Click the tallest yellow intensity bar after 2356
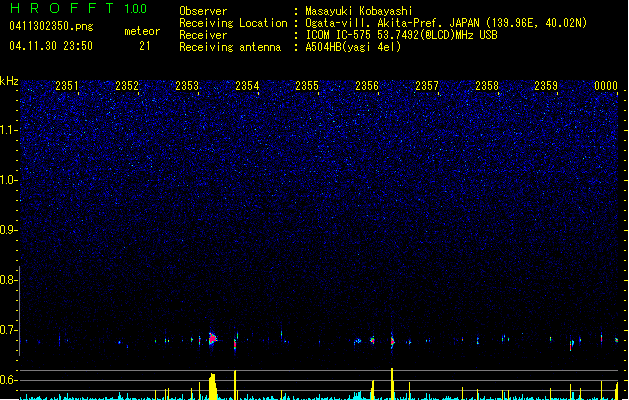Viewport: 629px width, 400px height. (392, 384)
